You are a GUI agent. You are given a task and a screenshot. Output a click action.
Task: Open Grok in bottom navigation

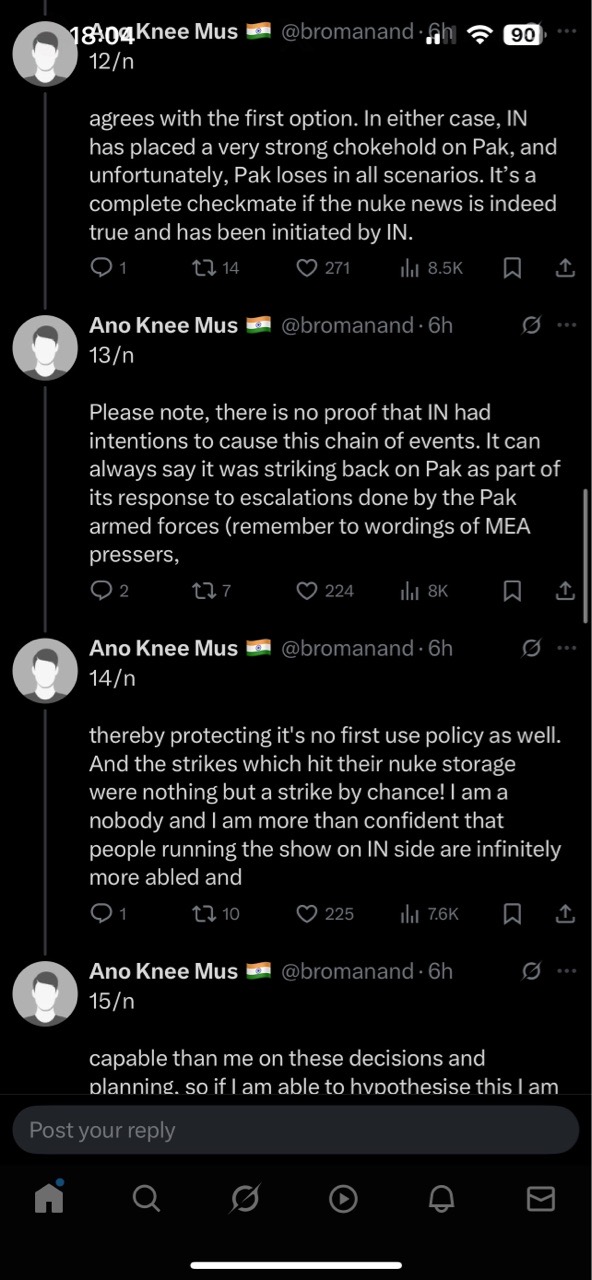point(245,1198)
